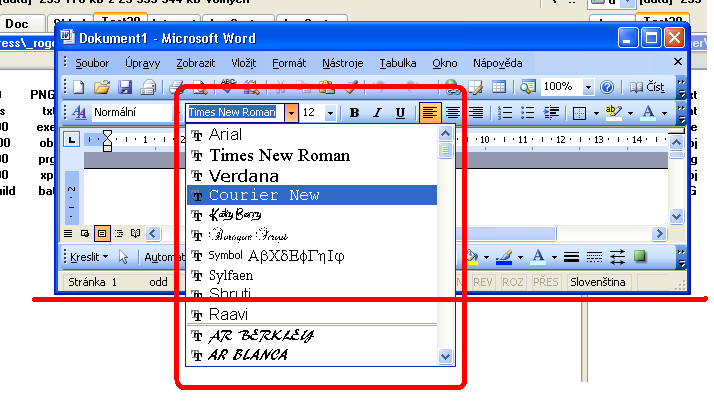Choose Courier New from font list
714x404 pixels.
pyautogui.click(x=264, y=195)
